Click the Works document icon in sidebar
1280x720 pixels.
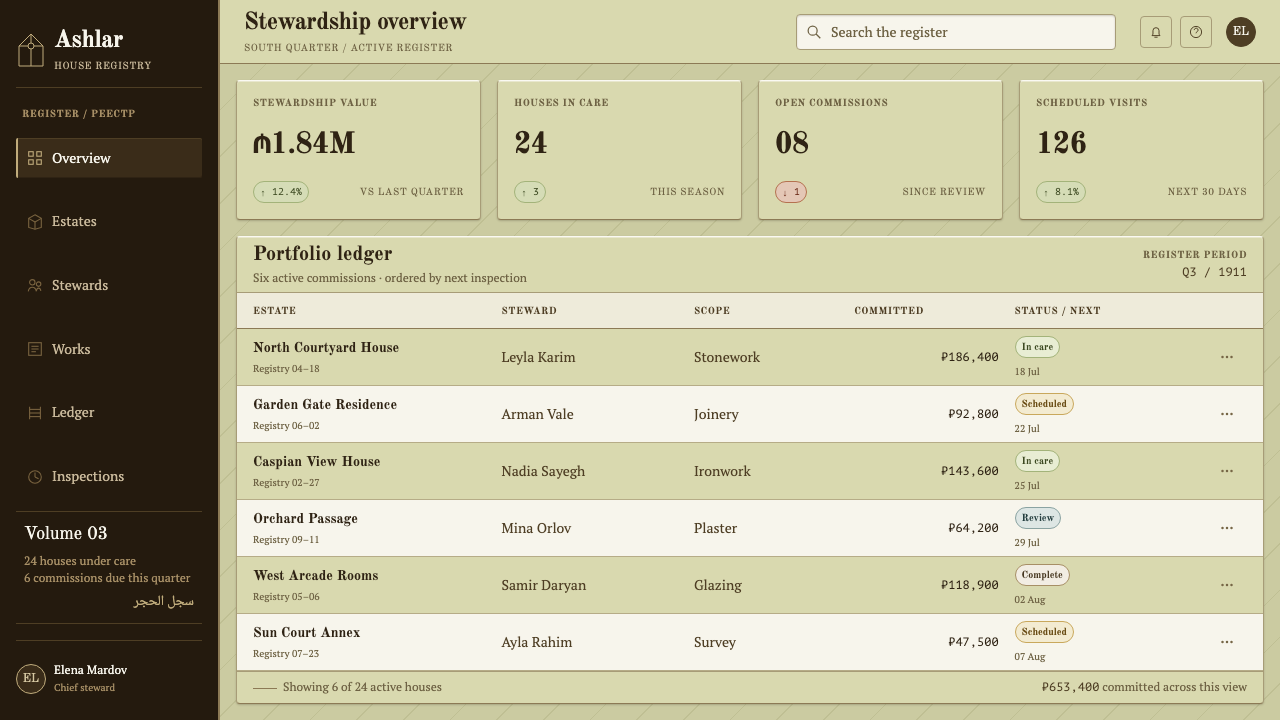click(x=35, y=349)
